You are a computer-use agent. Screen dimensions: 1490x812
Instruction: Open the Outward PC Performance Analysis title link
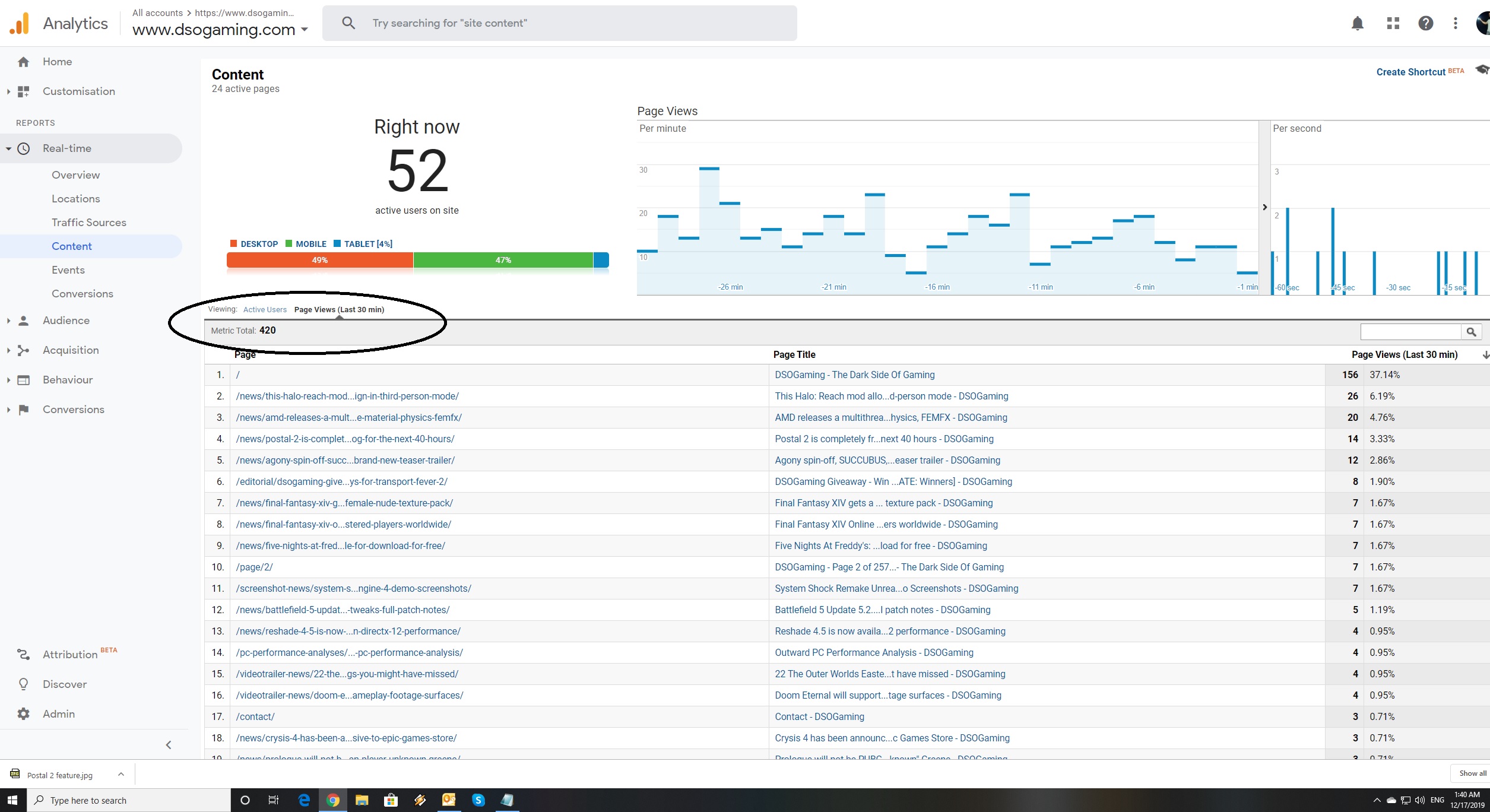pos(874,653)
